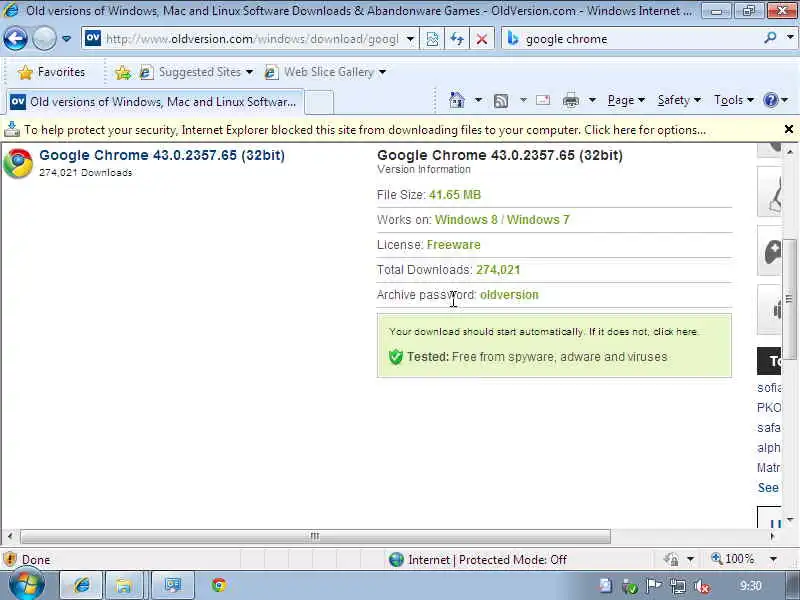Click the security information bar for options
Viewport: 800px width, 600px height.
(x=365, y=130)
